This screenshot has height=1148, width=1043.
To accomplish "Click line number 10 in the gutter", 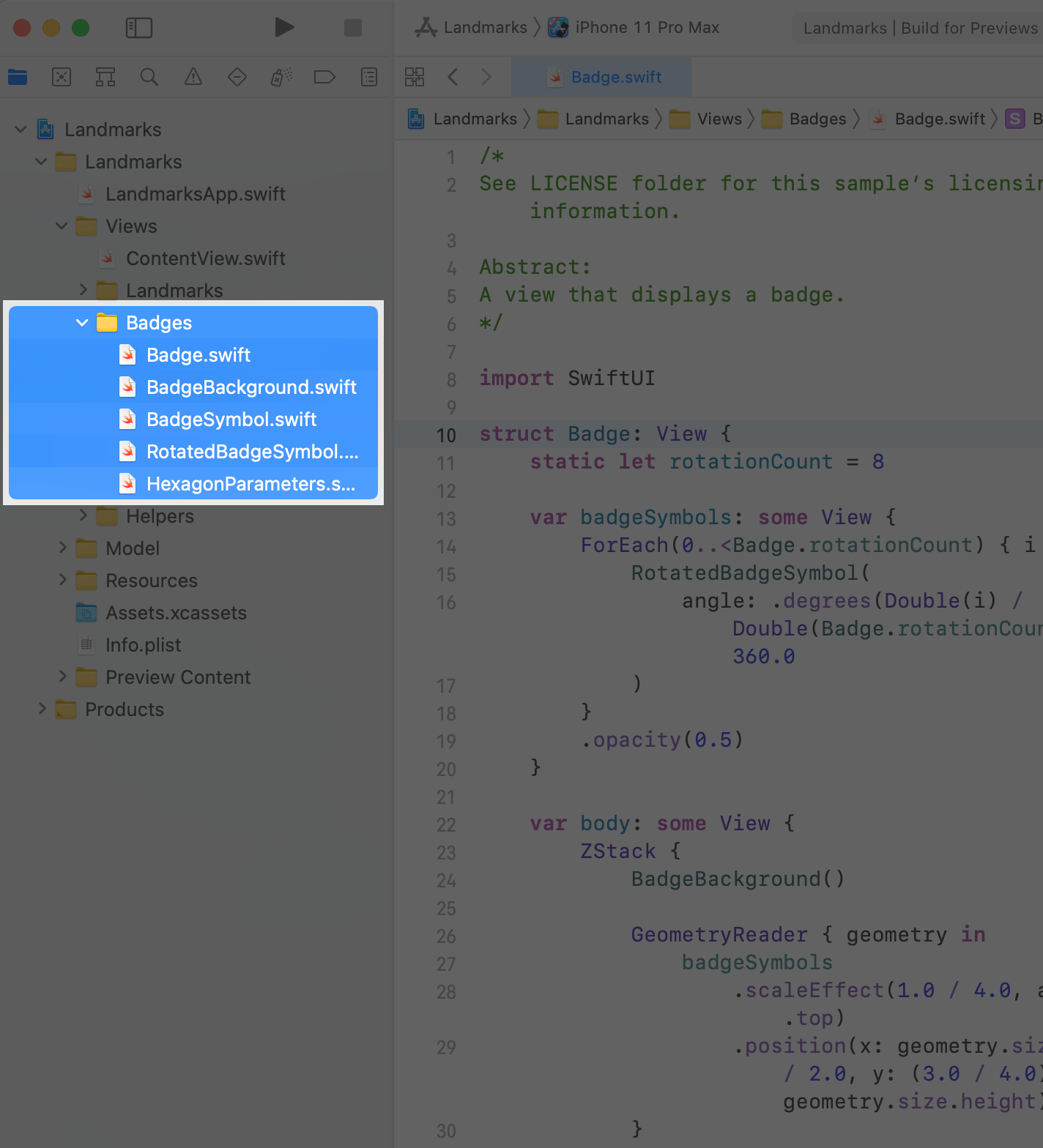I will 446,436.
